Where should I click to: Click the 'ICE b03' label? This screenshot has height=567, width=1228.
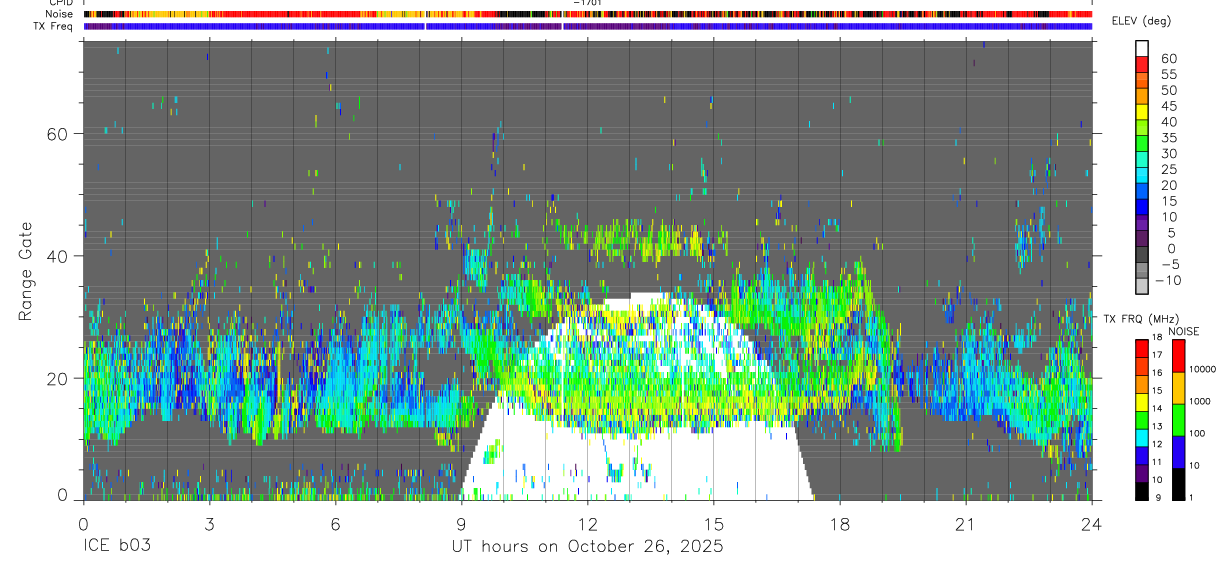click(x=116, y=547)
